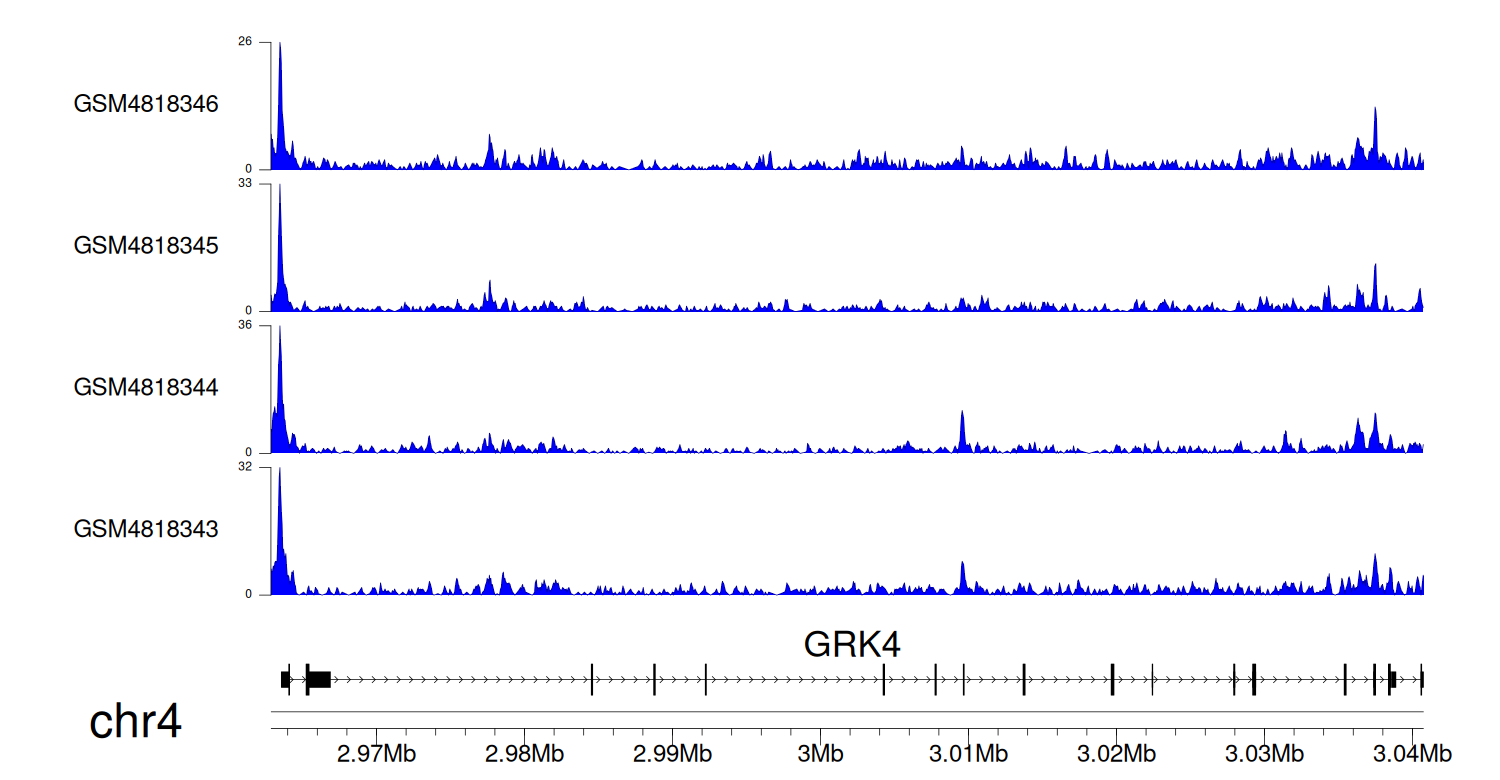
Task: Select the 3.02Mb position label
Action: pyautogui.click(x=1115, y=753)
